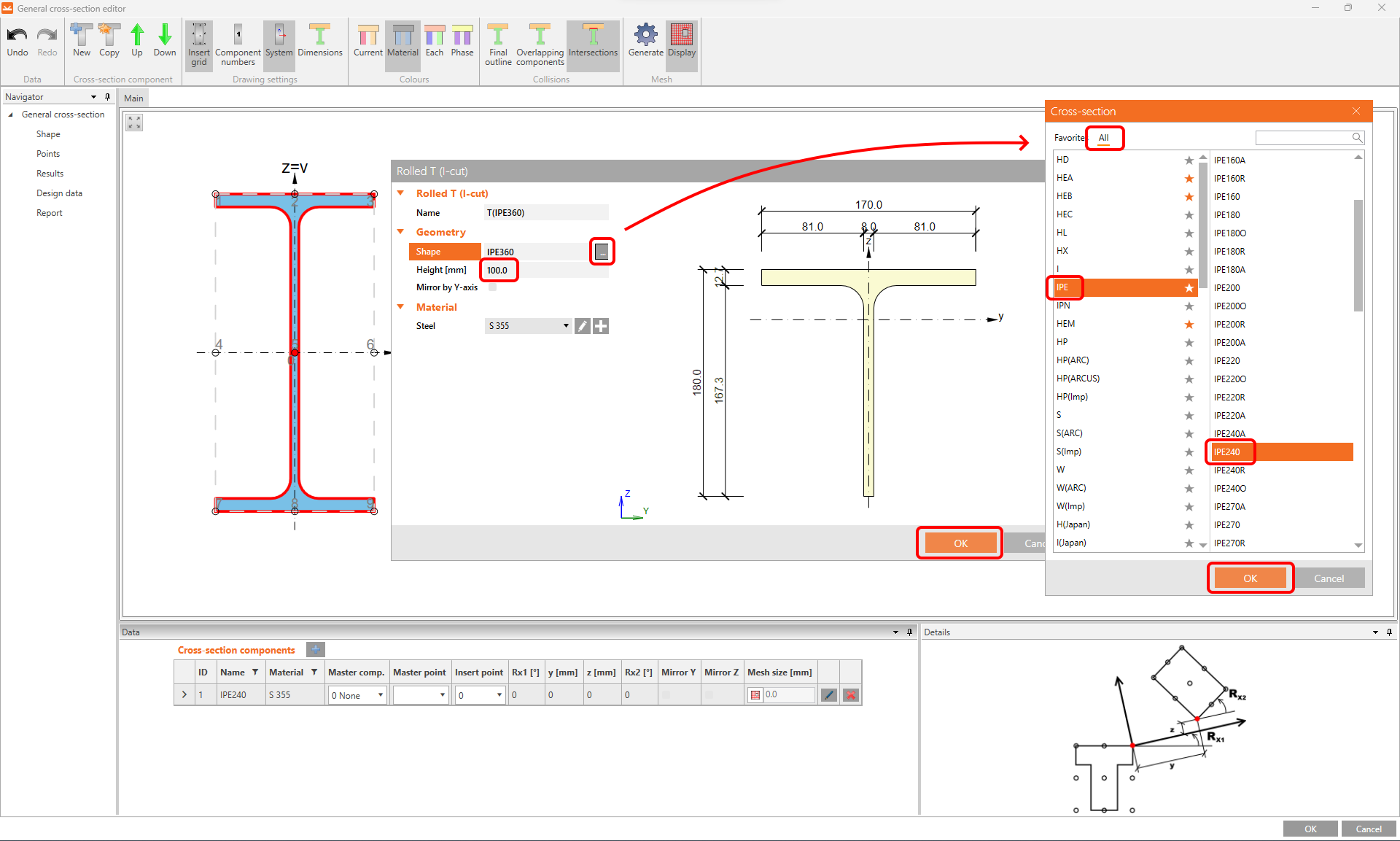Toggle the favorite star for HEB
Viewport: 1400px width, 841px height.
pyautogui.click(x=1189, y=197)
